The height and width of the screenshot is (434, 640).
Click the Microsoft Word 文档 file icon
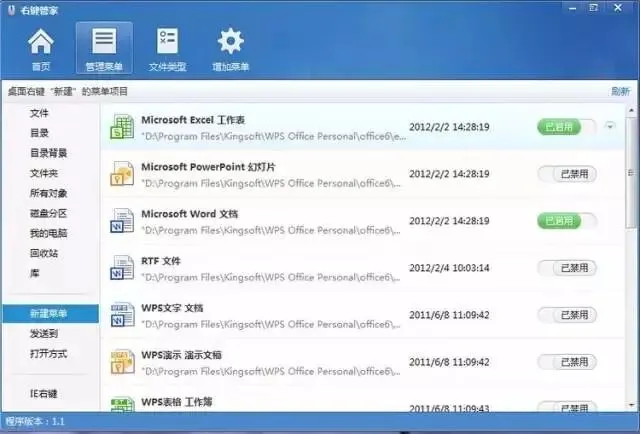[122, 220]
